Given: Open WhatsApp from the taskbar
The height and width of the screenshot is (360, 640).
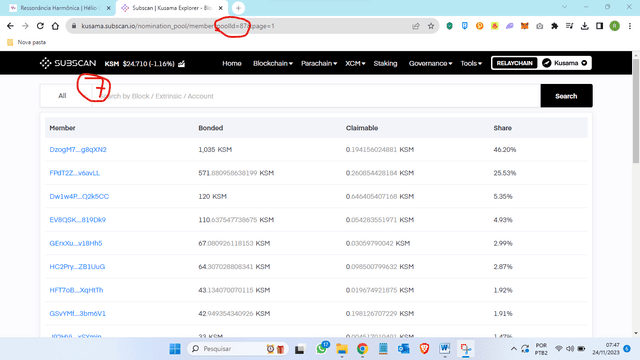Looking at the screenshot, I should pos(321,349).
